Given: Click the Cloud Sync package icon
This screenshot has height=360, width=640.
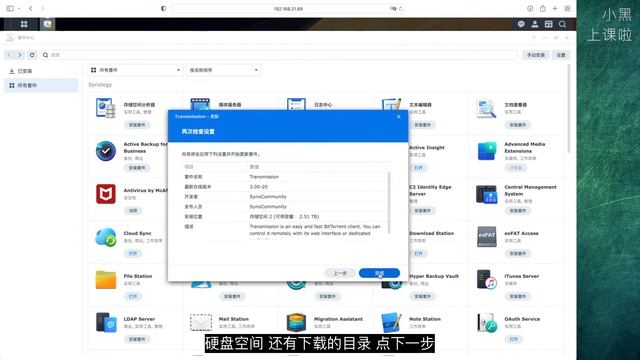Looking at the screenshot, I should [x=106, y=237].
